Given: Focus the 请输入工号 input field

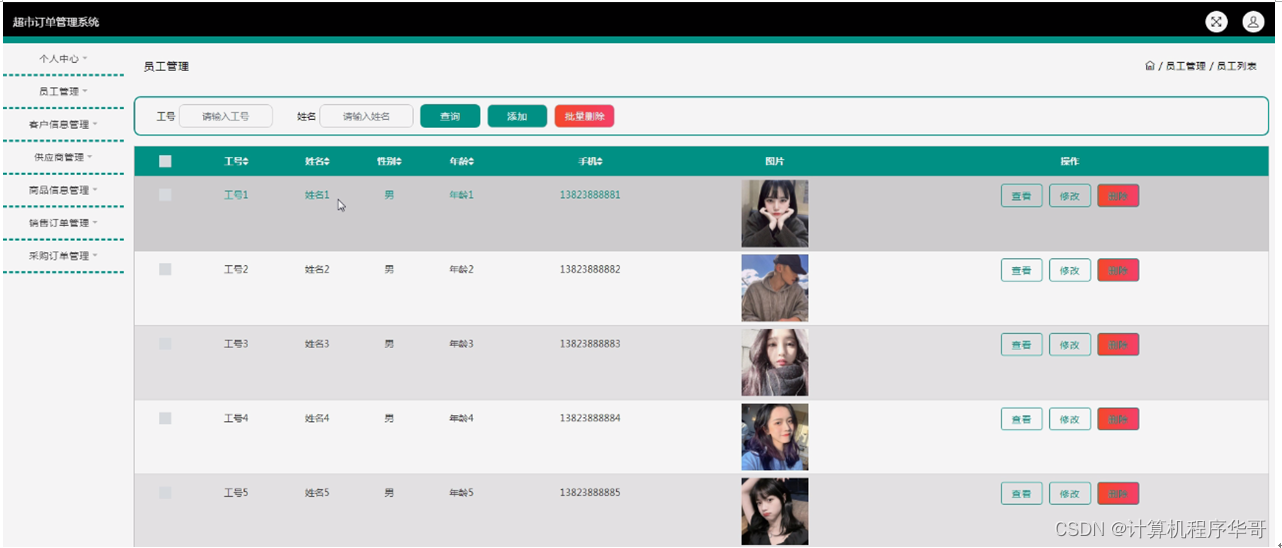Looking at the screenshot, I should [225, 116].
